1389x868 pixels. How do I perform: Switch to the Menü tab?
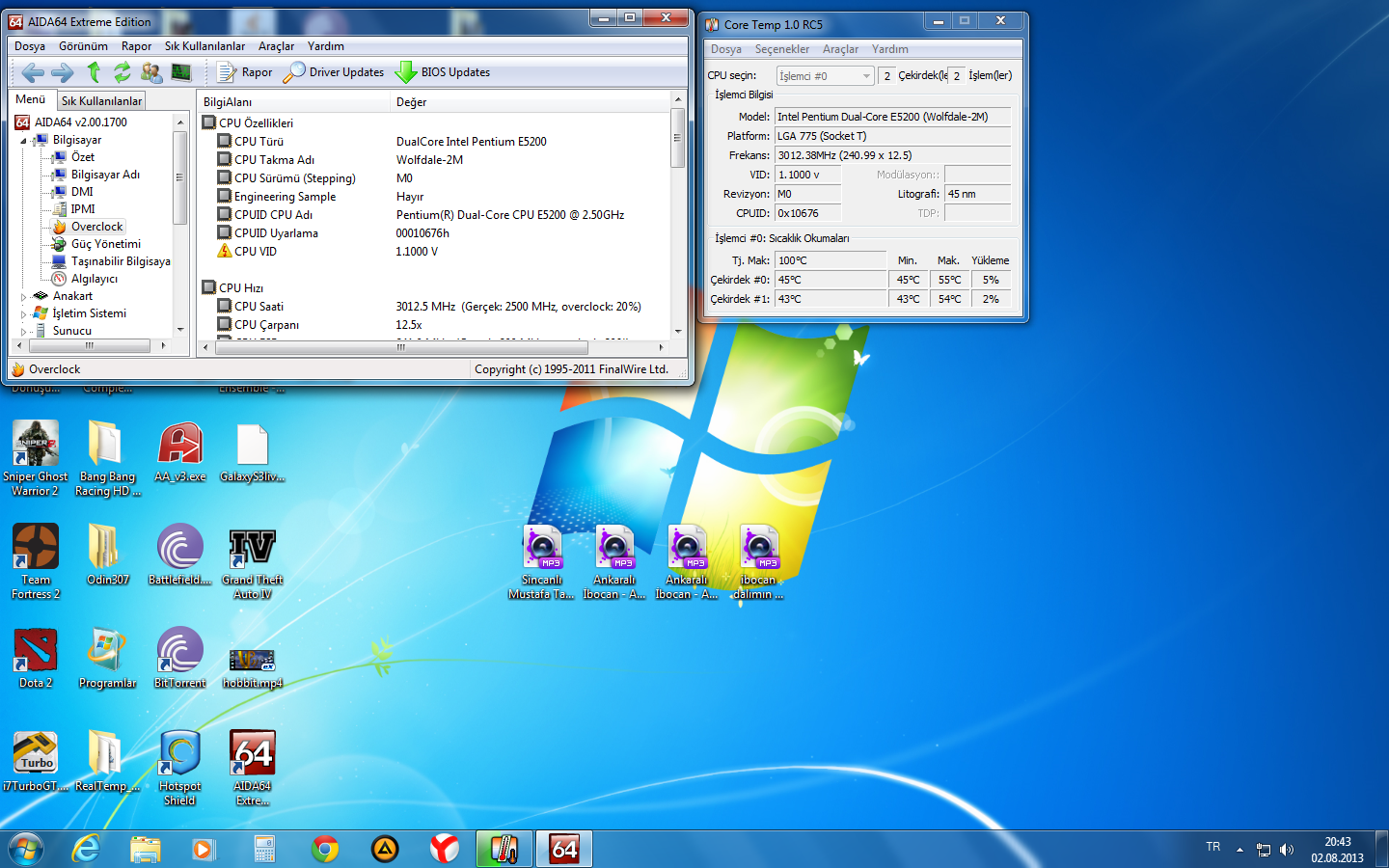click(x=31, y=99)
